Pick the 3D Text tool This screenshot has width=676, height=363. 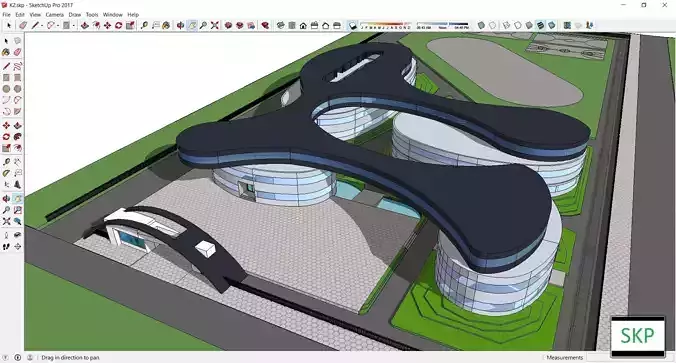pyautogui.click(x=17, y=185)
